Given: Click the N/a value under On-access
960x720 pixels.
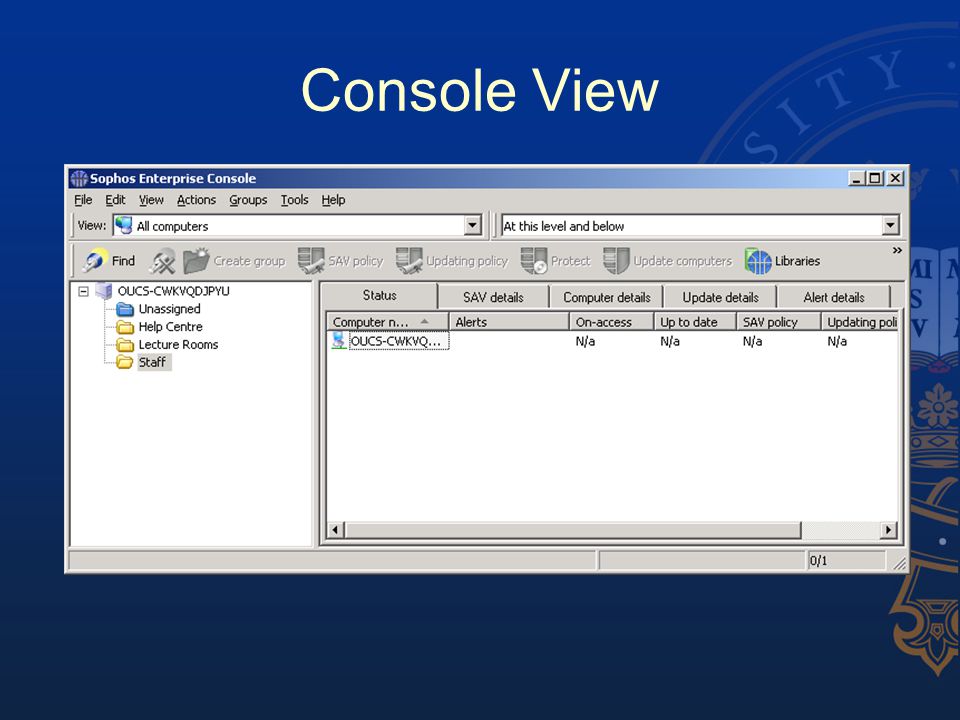Looking at the screenshot, I should [x=585, y=341].
